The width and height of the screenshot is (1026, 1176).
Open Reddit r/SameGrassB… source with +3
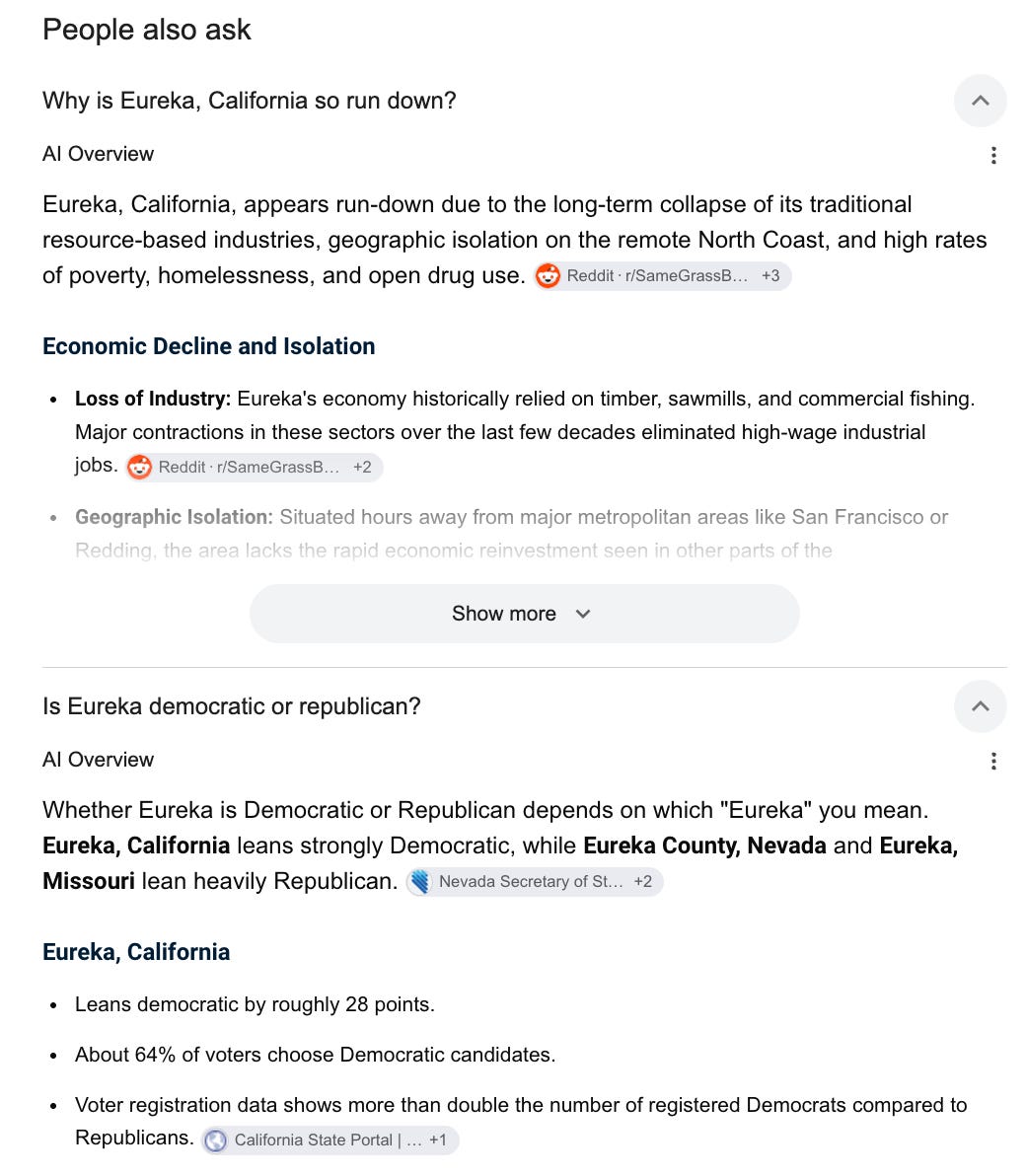[662, 276]
